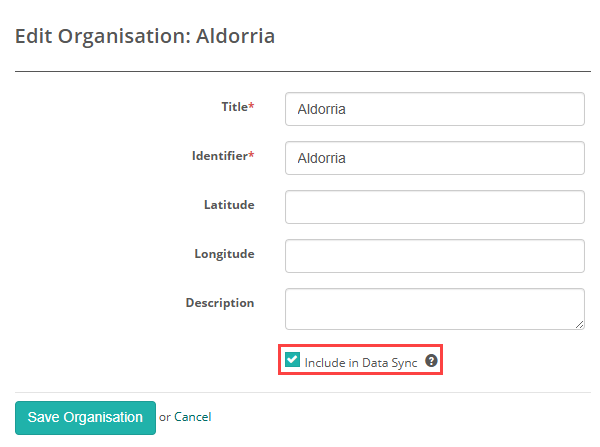The image size is (600, 447).
Task: Click the Longitude label text
Action: (224, 254)
